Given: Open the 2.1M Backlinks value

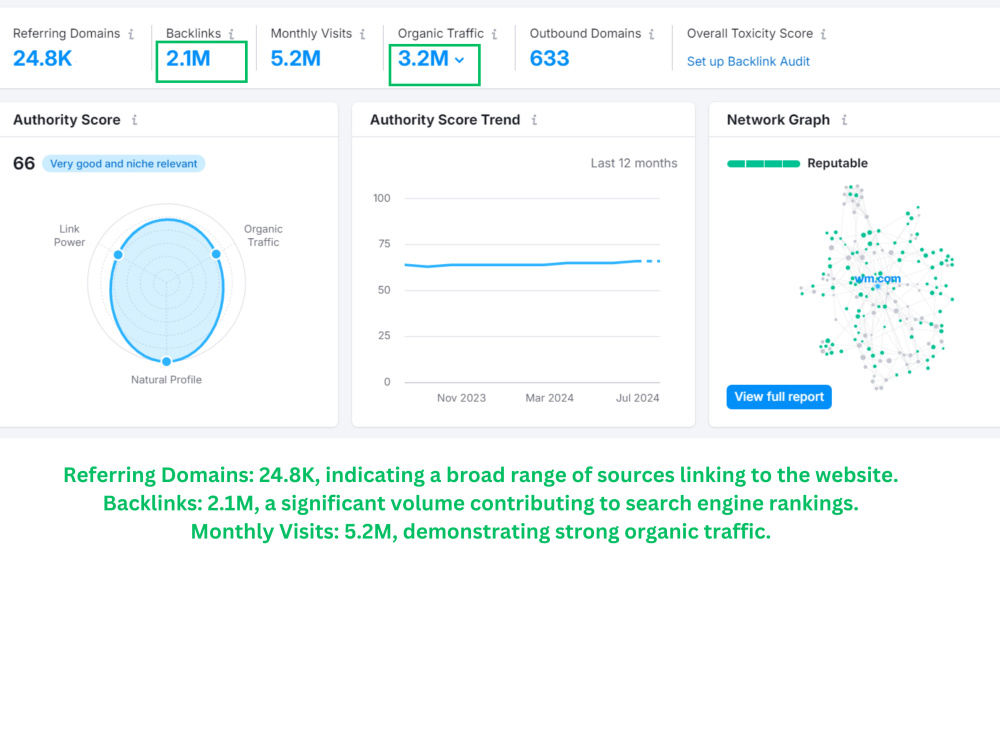Looking at the screenshot, I should 188,59.
